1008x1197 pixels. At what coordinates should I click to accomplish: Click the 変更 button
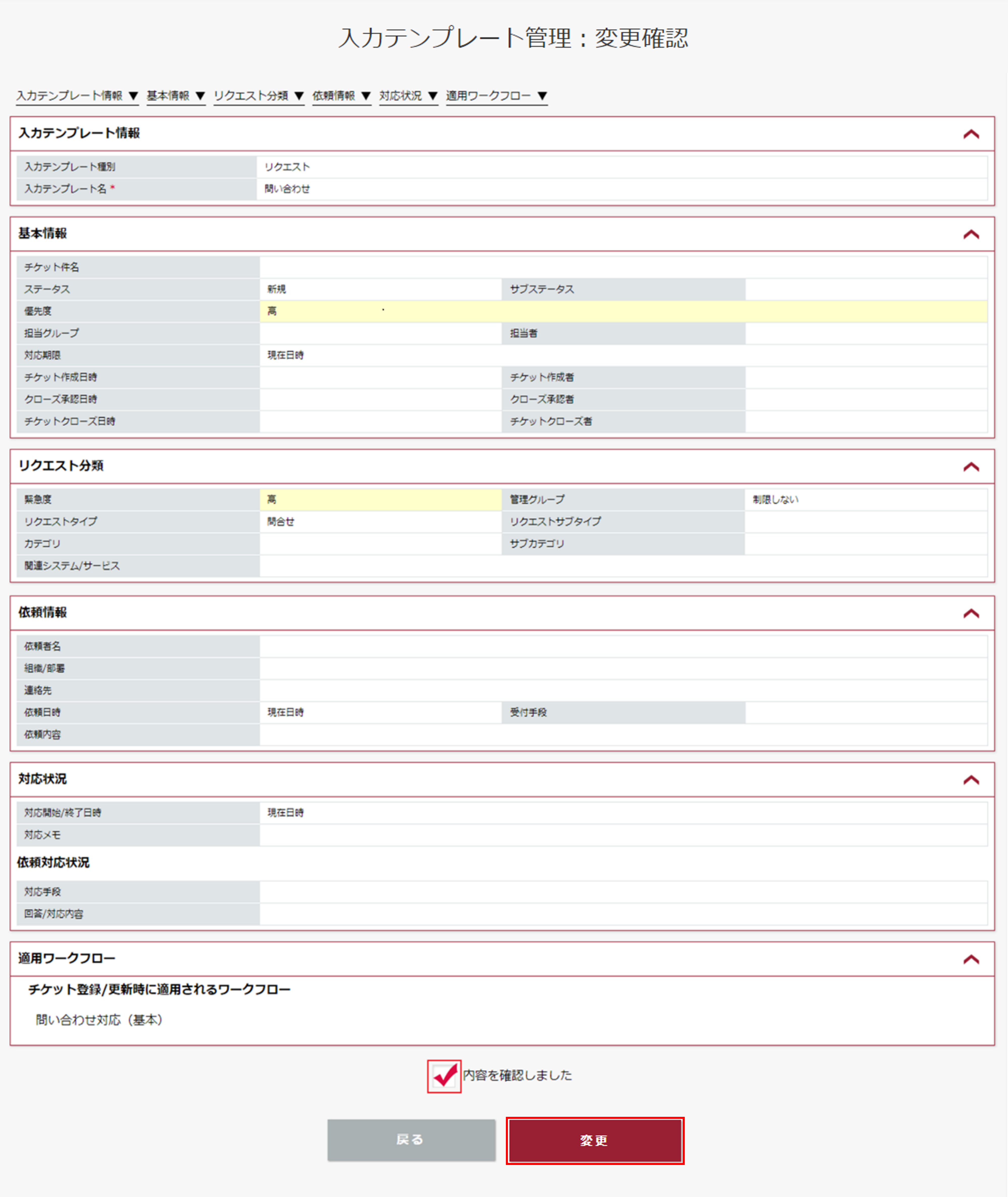[594, 1141]
